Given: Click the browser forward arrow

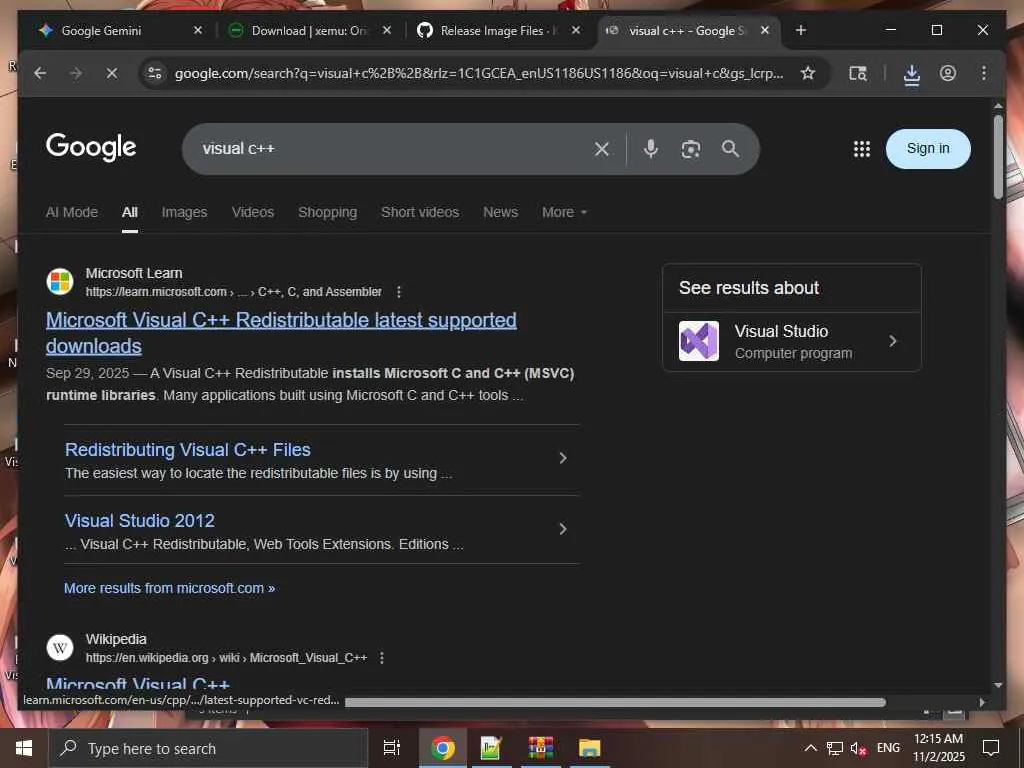Looking at the screenshot, I should [76, 73].
